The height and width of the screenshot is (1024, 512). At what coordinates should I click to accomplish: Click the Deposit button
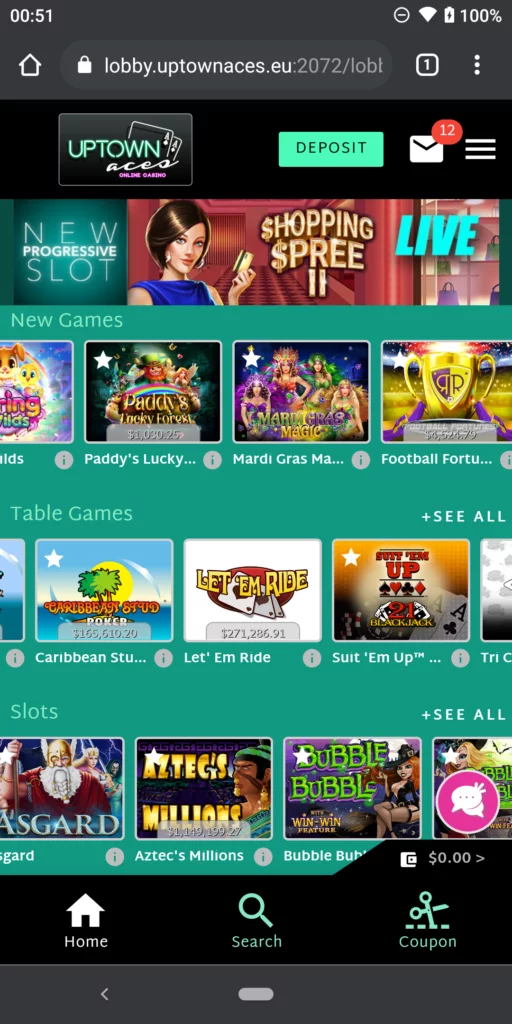click(x=331, y=149)
